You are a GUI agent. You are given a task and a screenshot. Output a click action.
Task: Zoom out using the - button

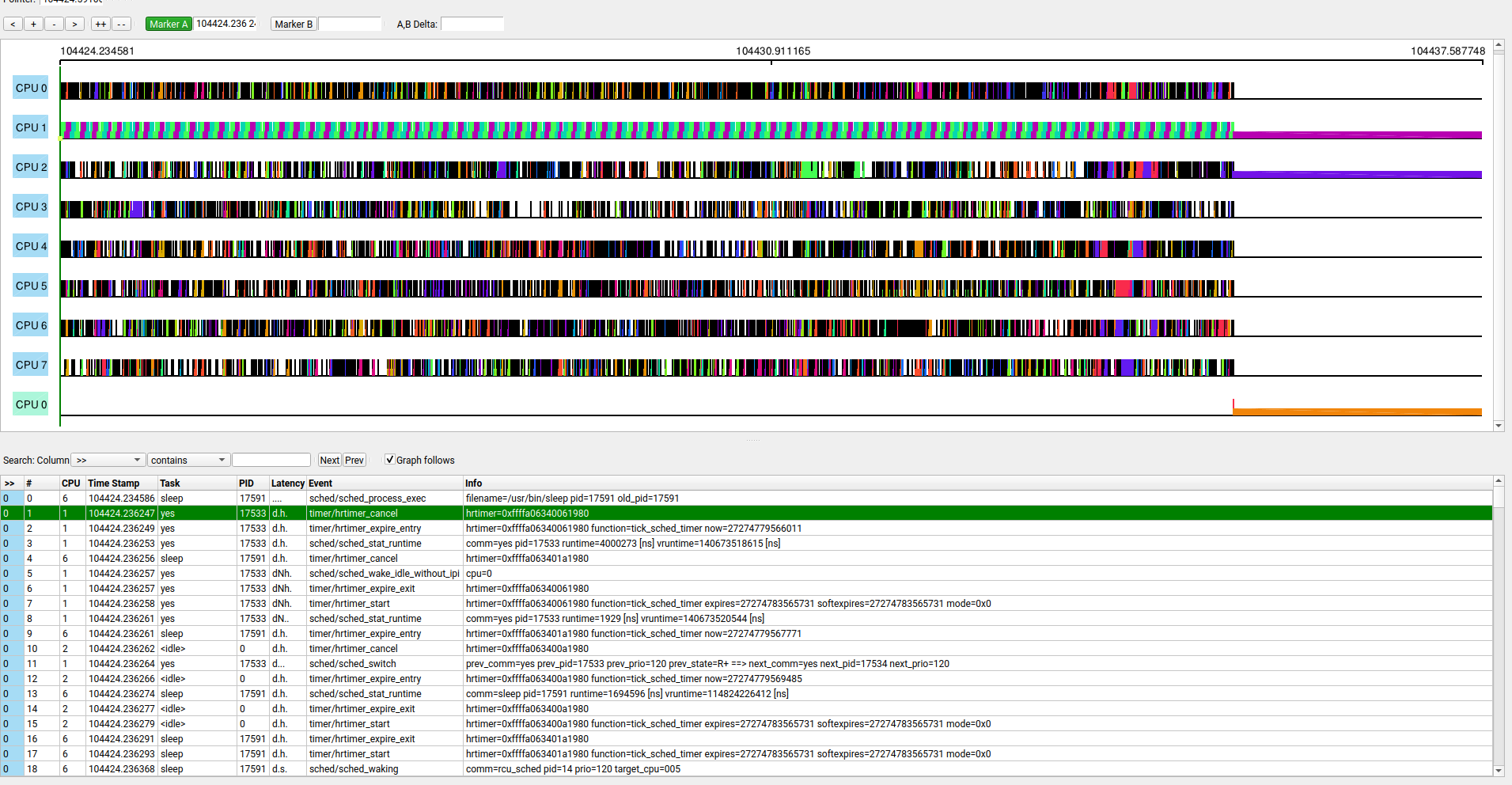point(54,25)
